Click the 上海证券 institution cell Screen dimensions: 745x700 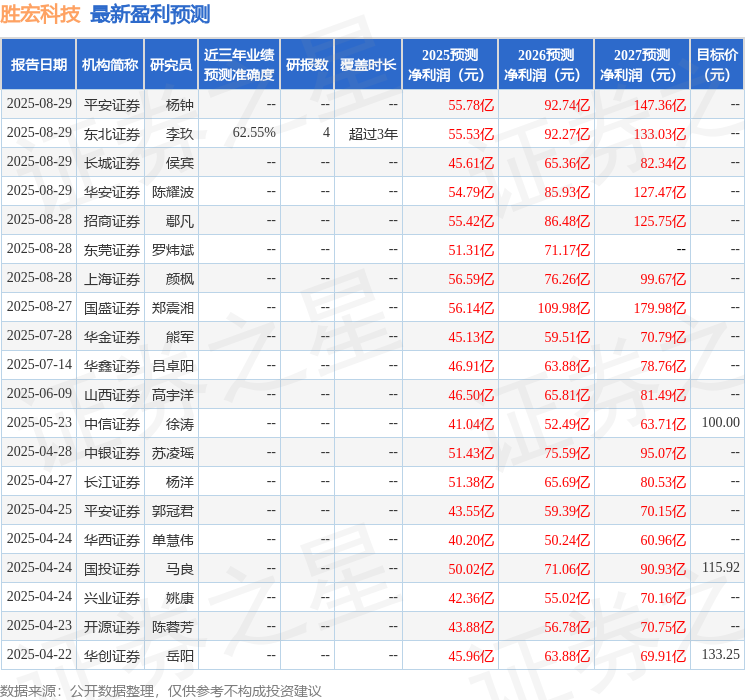click(112, 279)
